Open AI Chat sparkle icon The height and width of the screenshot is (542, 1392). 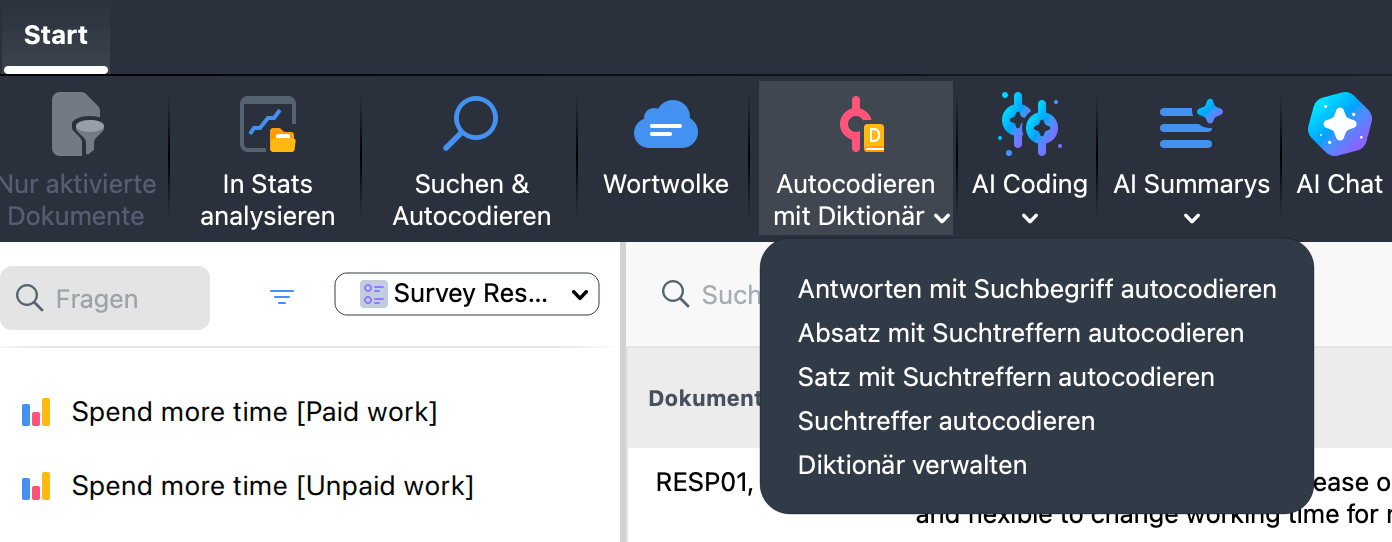1339,124
